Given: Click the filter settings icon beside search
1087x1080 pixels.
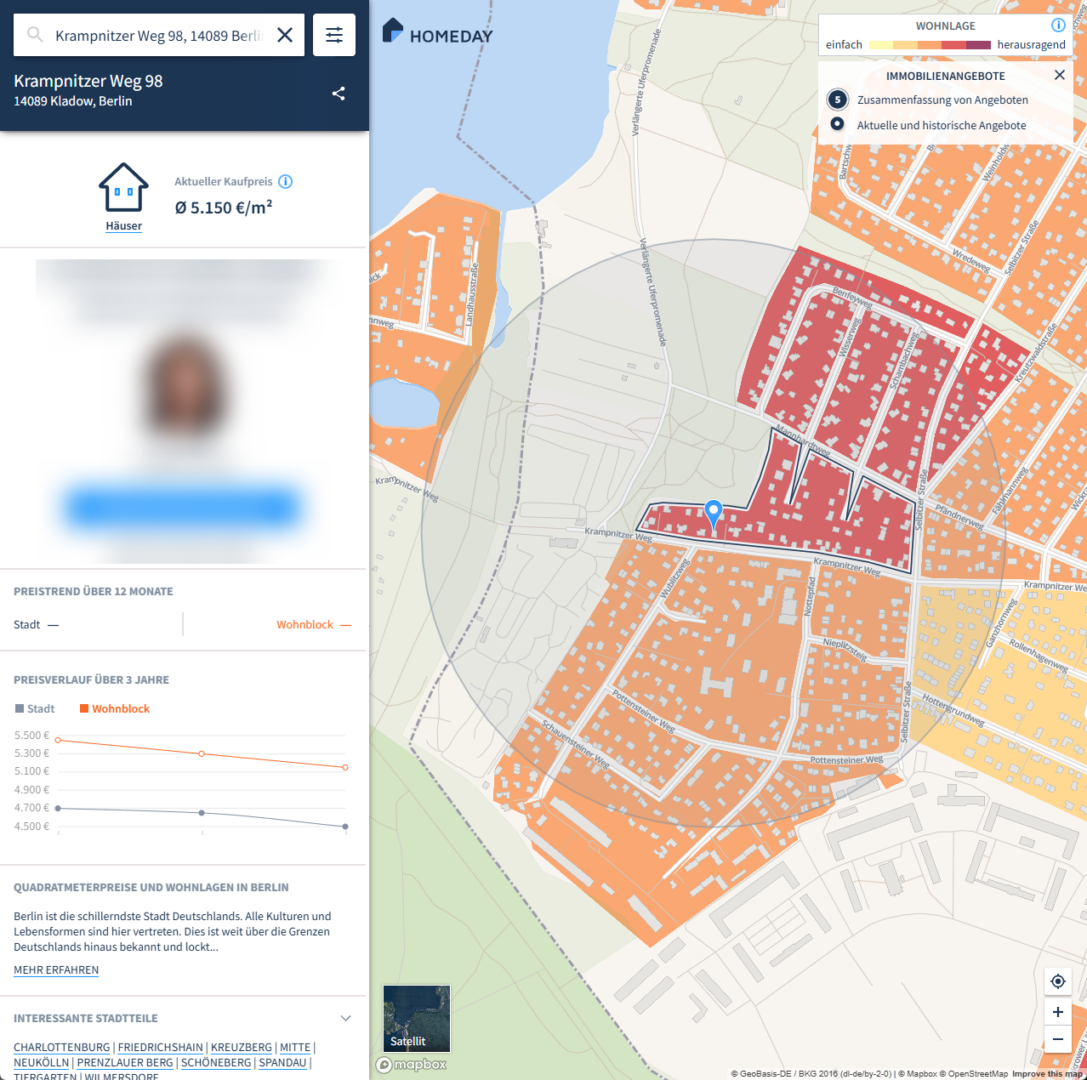Looking at the screenshot, I should click(334, 35).
